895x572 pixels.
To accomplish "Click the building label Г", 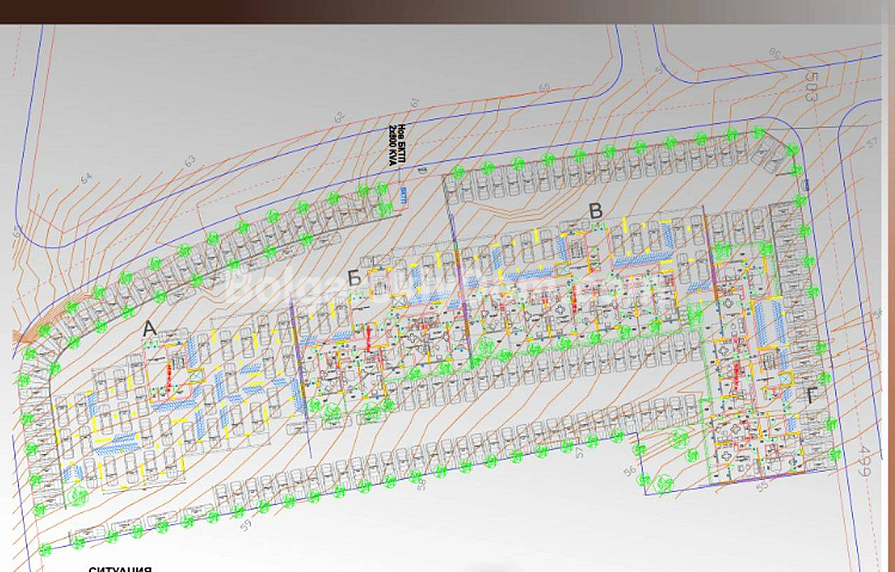I will tap(810, 396).
